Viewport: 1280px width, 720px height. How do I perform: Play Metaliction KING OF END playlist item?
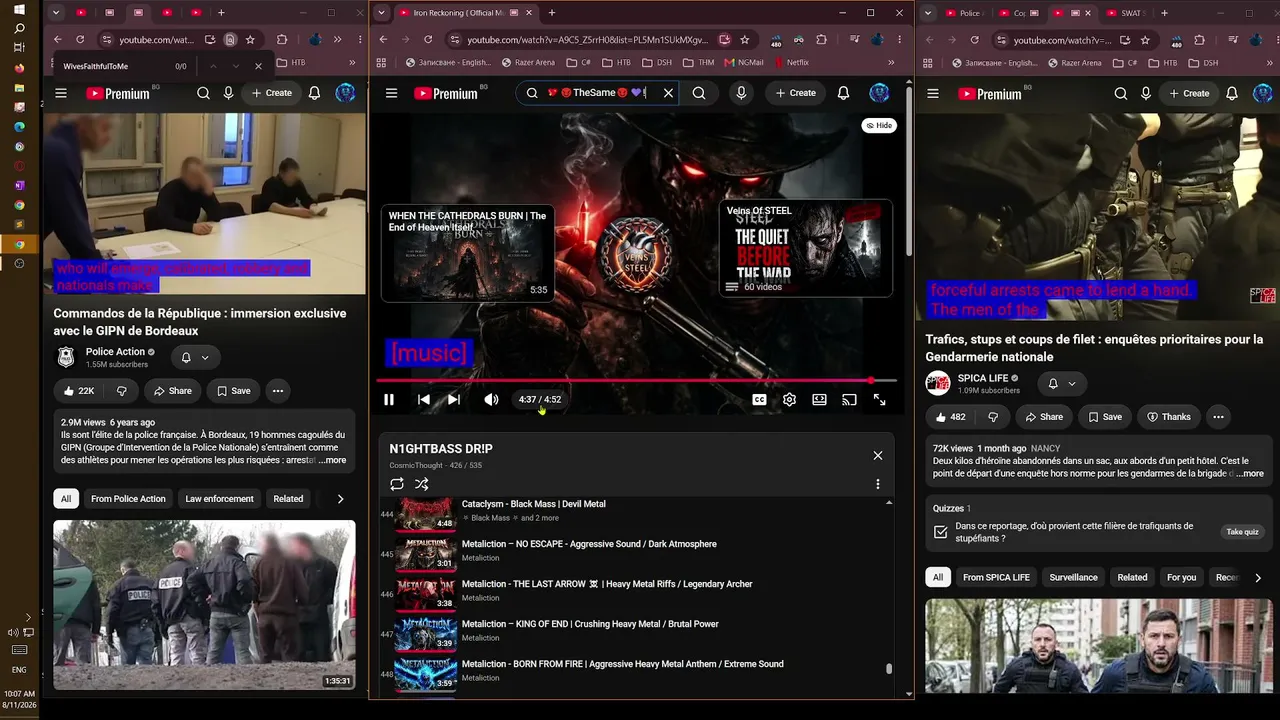pos(636,632)
